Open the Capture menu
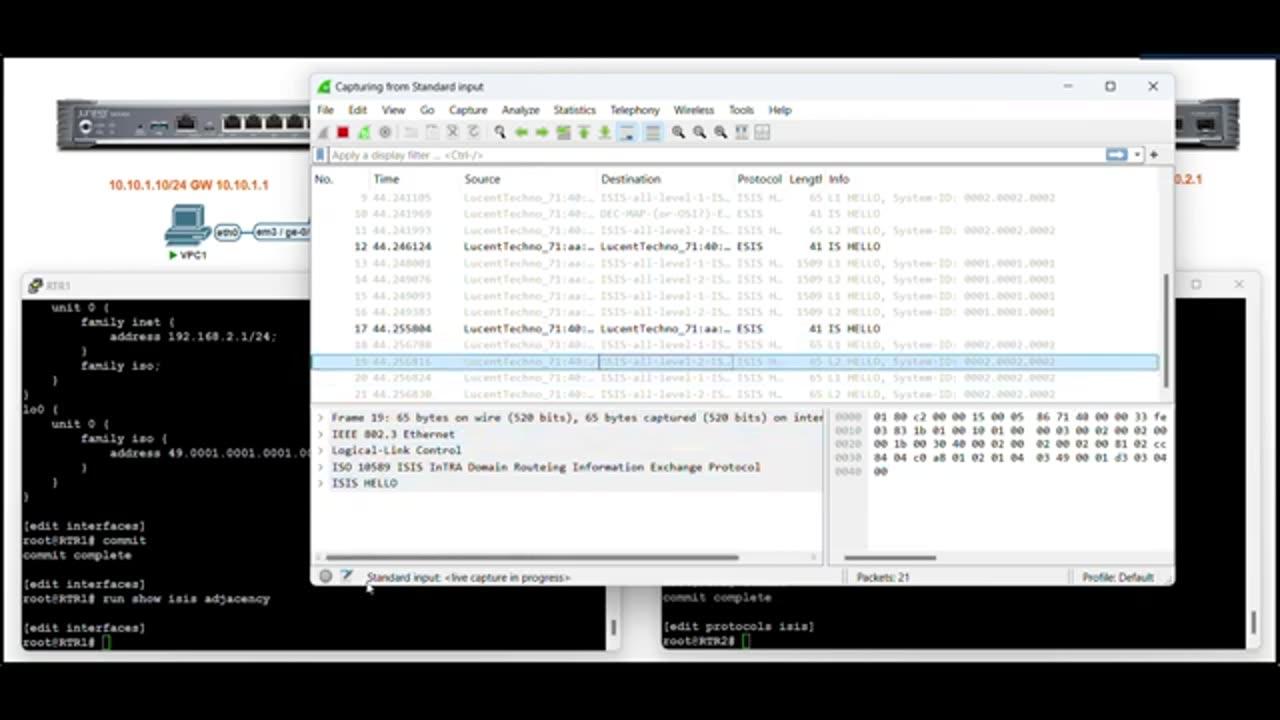This screenshot has height=720, width=1280. click(468, 110)
